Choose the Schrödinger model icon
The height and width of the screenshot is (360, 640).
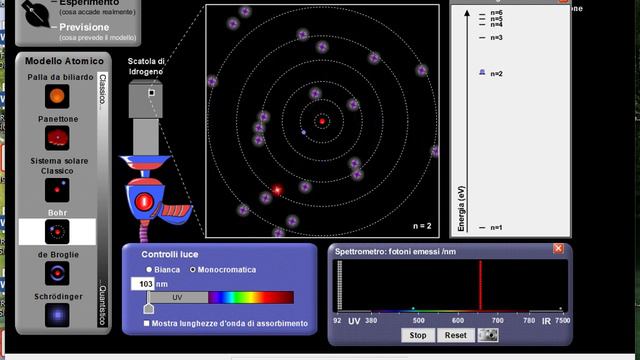tap(57, 315)
